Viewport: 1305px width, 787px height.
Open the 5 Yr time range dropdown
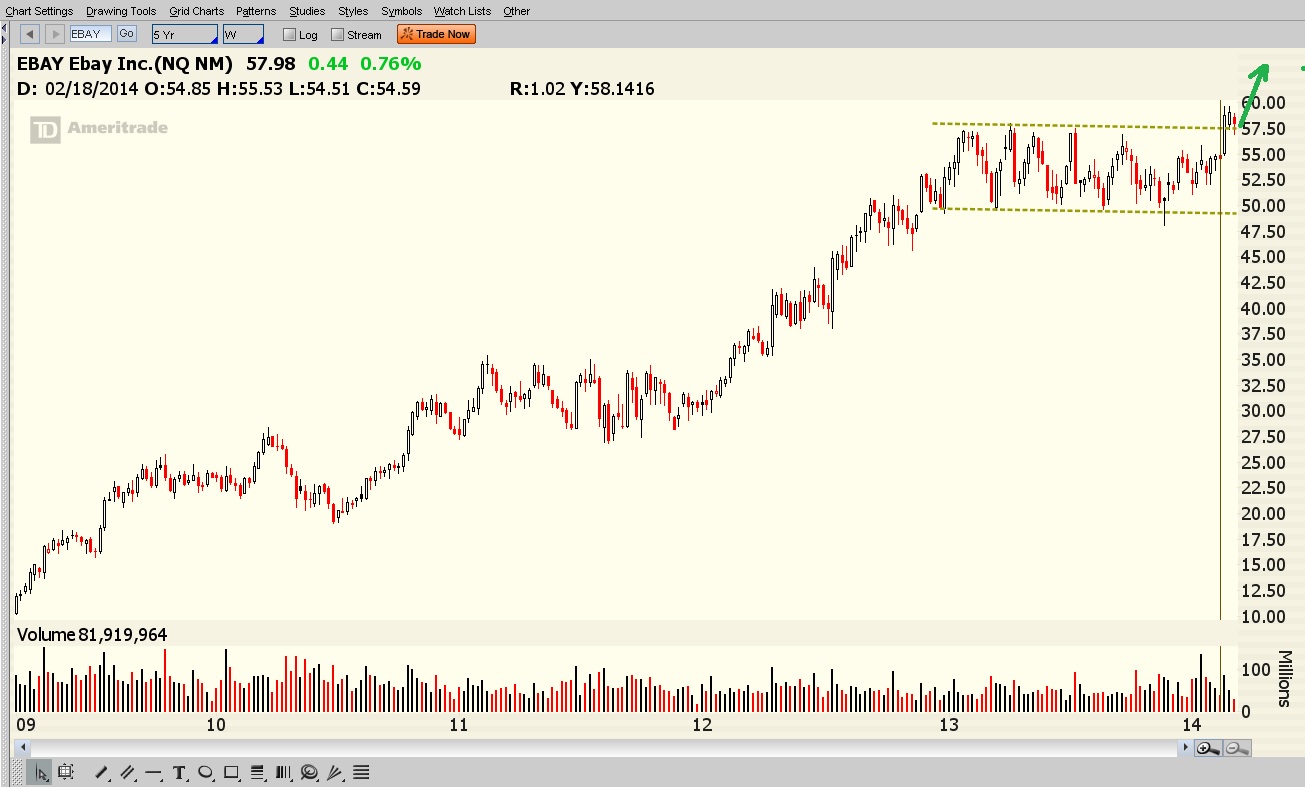pyautogui.click(x=184, y=34)
